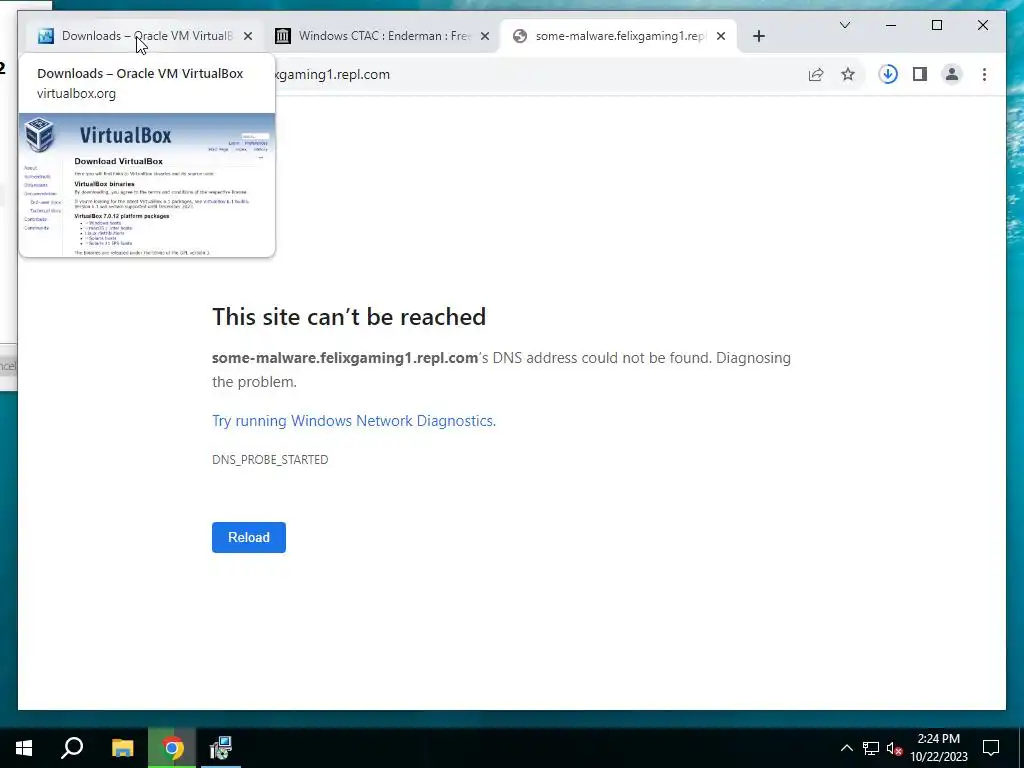The width and height of the screenshot is (1024, 768).
Task: Click the VirtualBox favicon on the first tab
Action: click(46, 36)
